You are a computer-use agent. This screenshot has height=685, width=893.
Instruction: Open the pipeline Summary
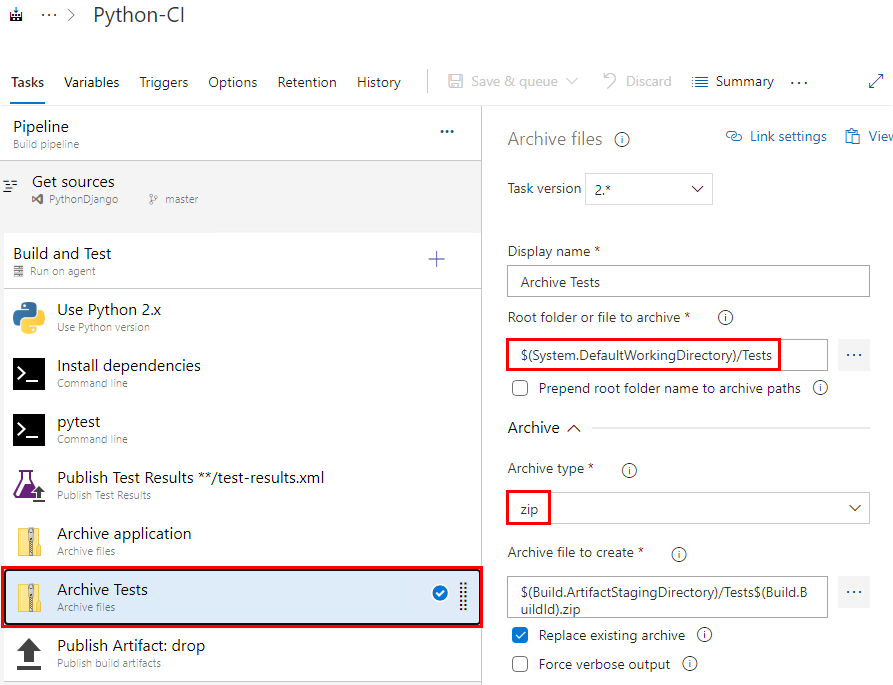[x=732, y=81]
